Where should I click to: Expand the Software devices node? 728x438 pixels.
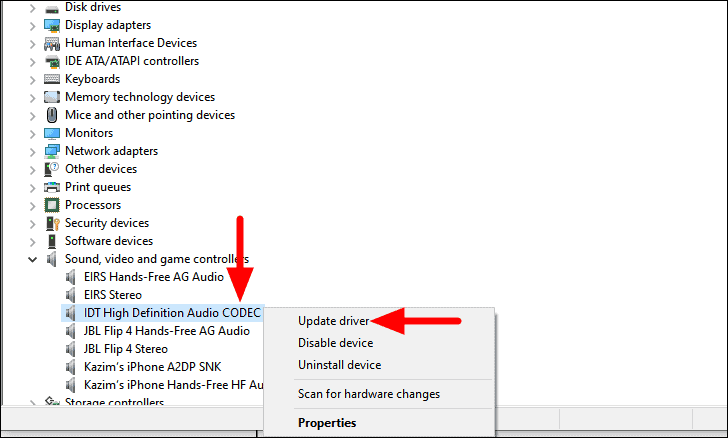click(x=32, y=242)
